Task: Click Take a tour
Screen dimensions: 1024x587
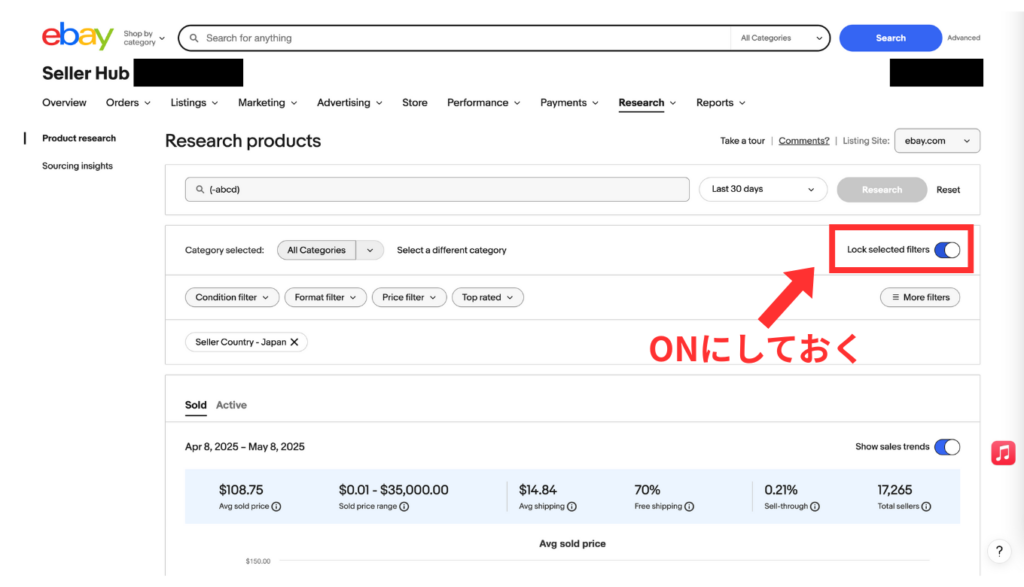Action: pyautogui.click(x=742, y=141)
